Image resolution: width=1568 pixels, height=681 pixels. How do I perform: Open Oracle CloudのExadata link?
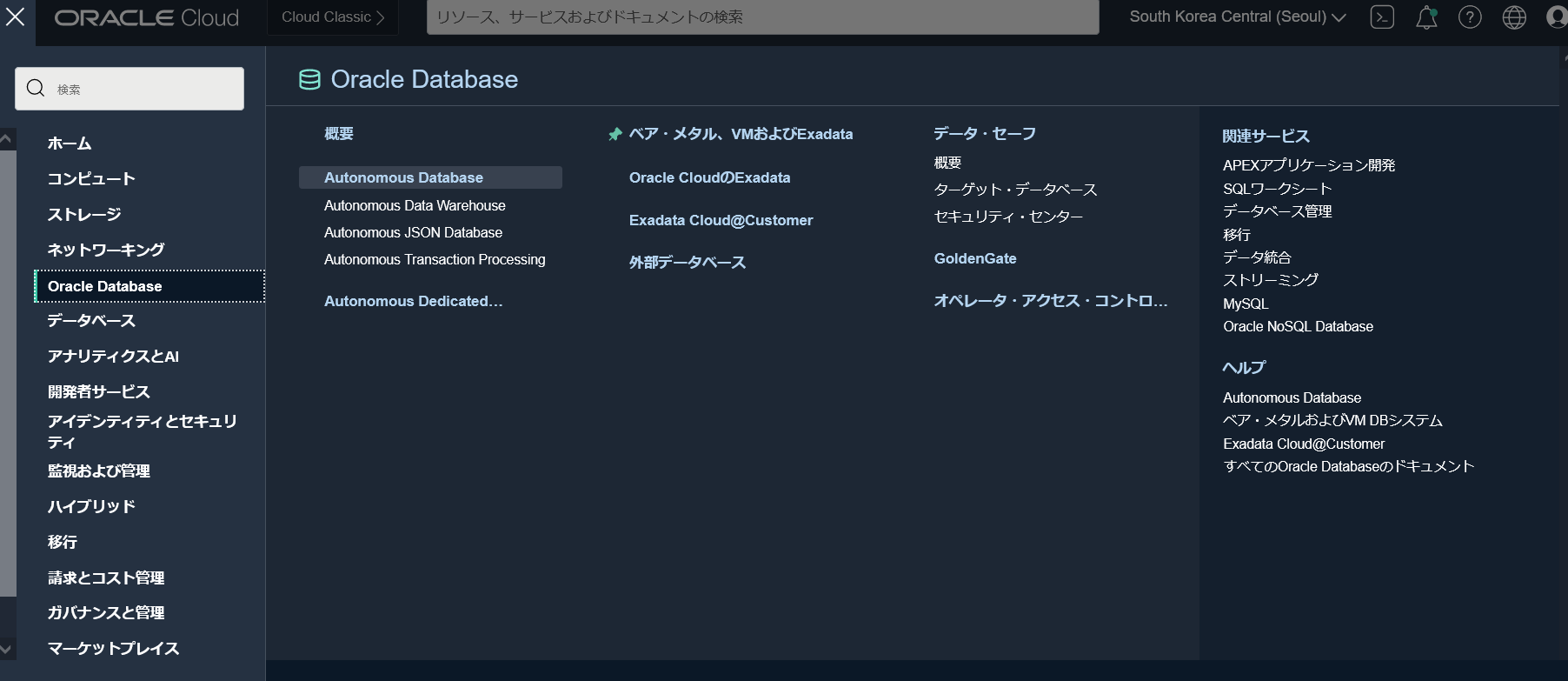tap(710, 177)
